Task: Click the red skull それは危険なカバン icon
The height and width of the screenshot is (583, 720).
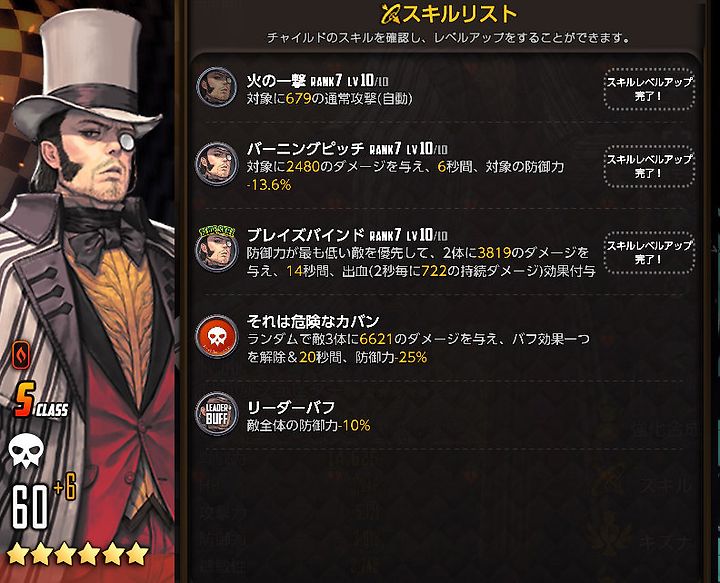Action: pos(216,337)
